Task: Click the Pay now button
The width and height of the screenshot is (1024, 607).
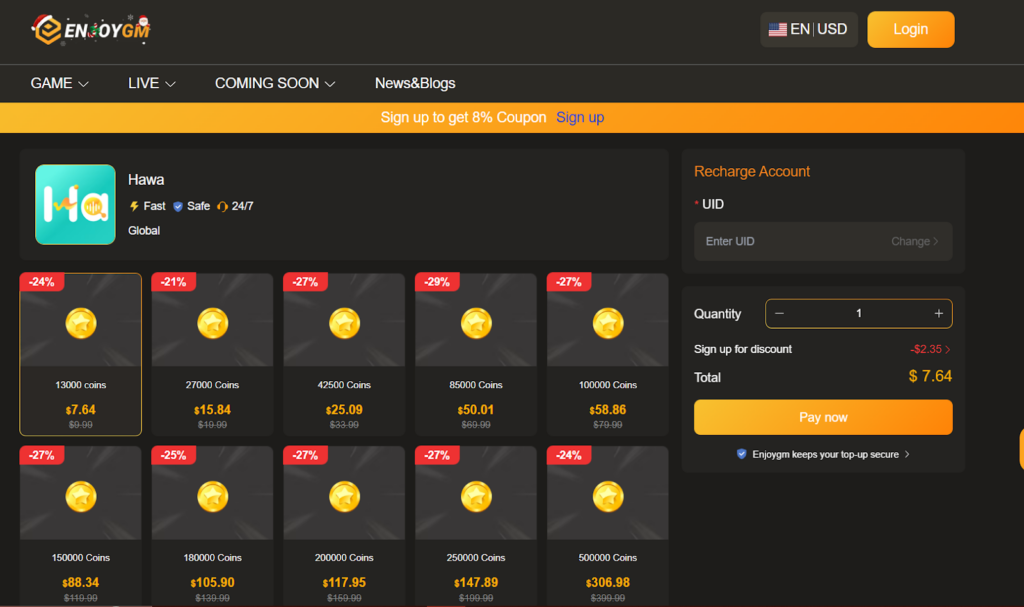Action: 823,417
